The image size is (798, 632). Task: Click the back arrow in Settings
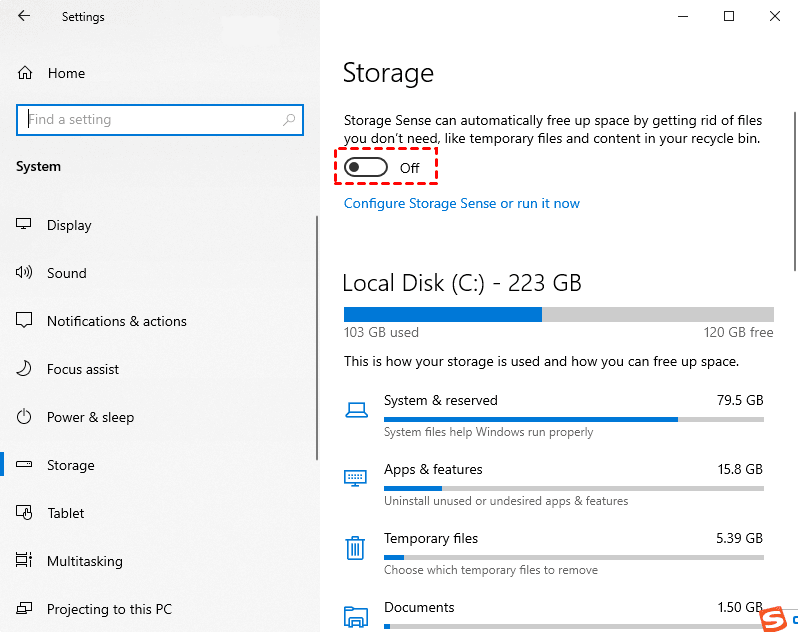[x=24, y=17]
